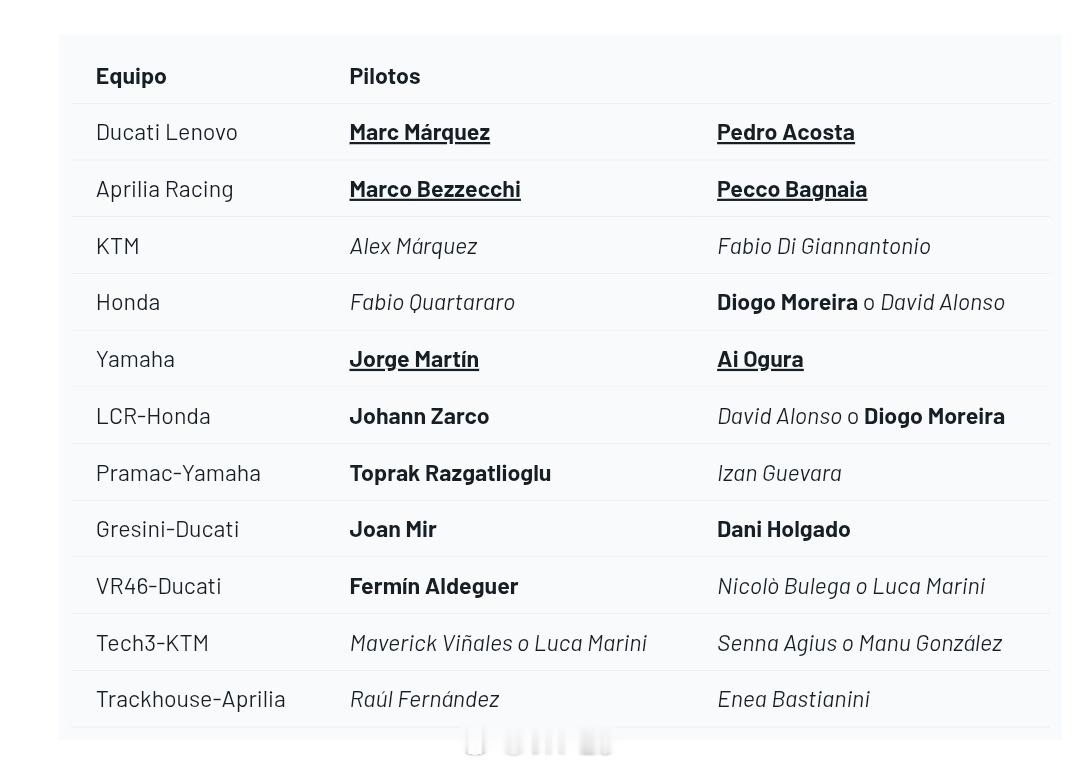Click the Fermín Aldeguer name
The width and height of the screenshot is (1080, 766).
(433, 586)
